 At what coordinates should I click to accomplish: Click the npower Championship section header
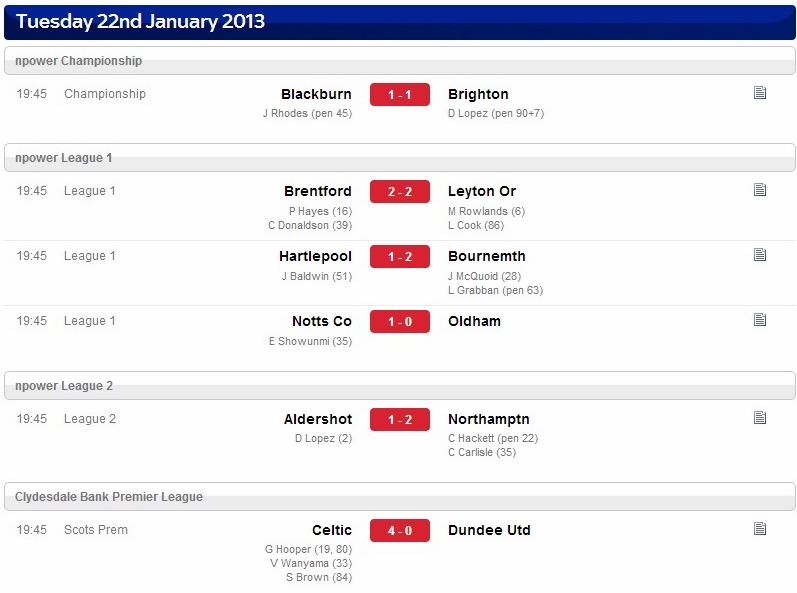[400, 61]
